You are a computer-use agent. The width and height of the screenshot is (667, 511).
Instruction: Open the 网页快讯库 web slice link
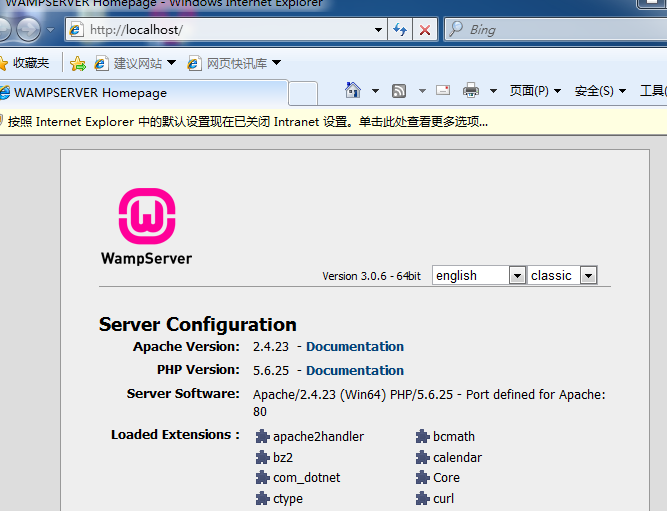tap(227, 63)
